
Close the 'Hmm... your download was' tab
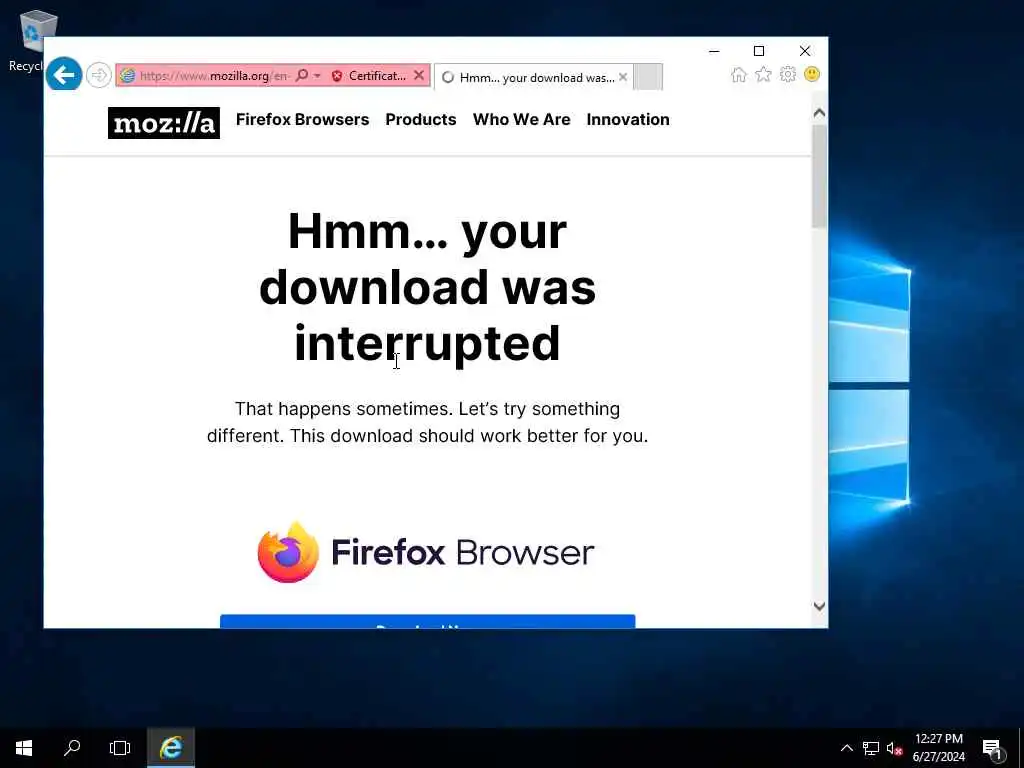[x=623, y=77]
